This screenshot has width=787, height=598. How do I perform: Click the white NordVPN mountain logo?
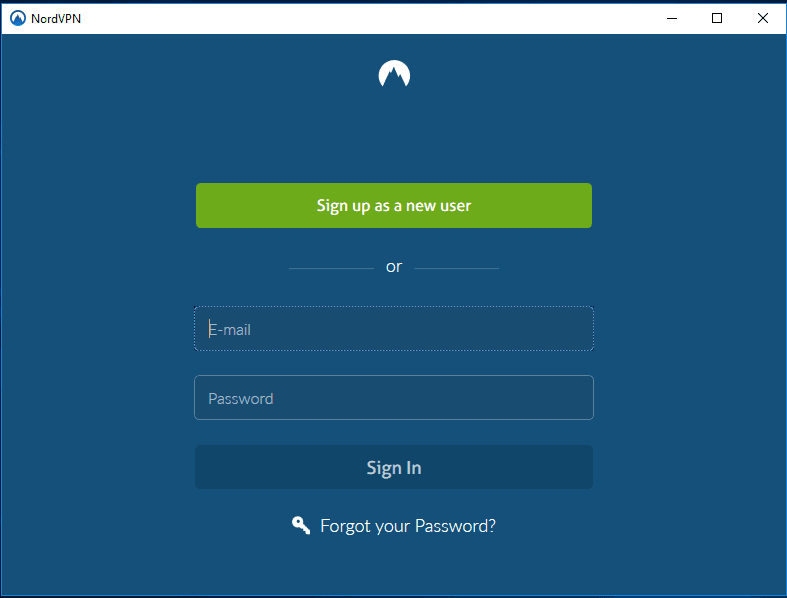point(394,73)
